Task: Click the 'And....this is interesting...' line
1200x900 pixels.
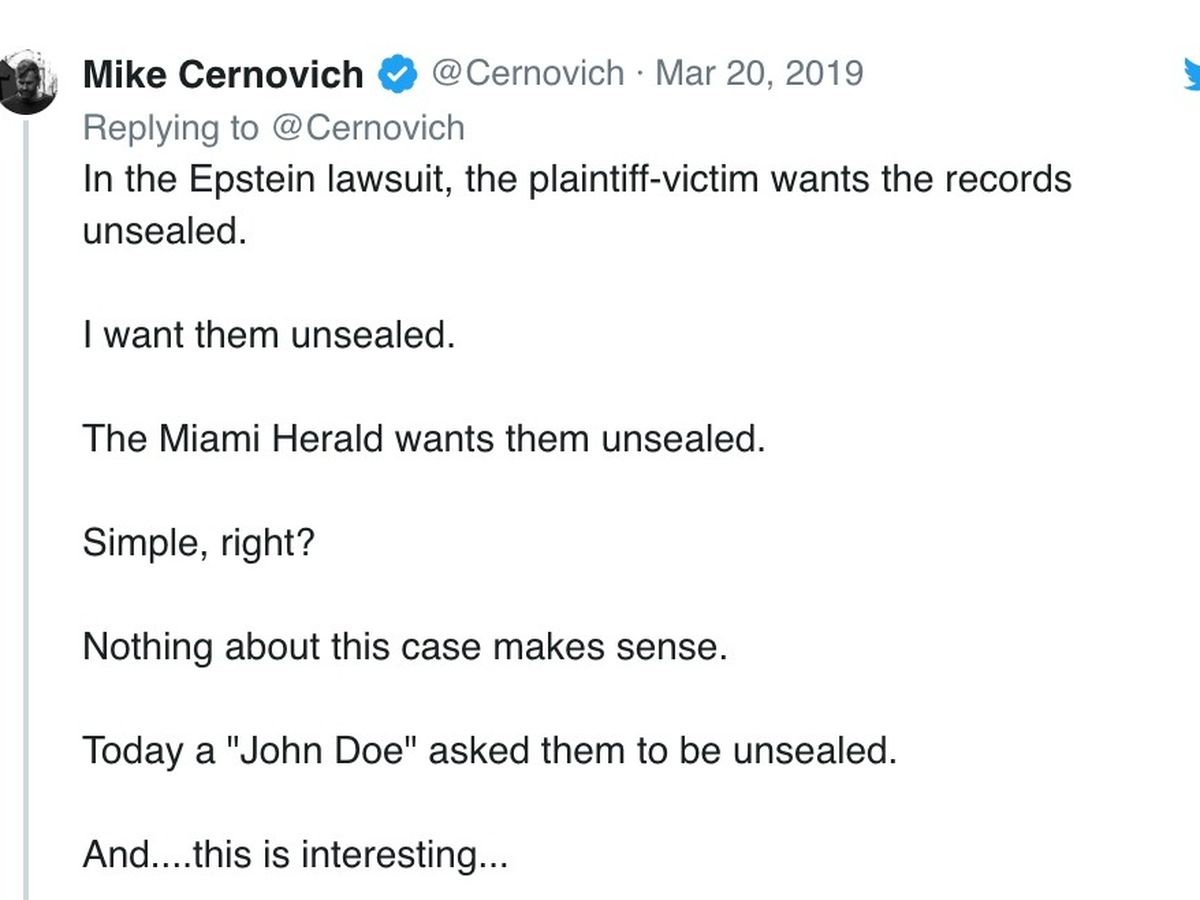Action: [295, 854]
